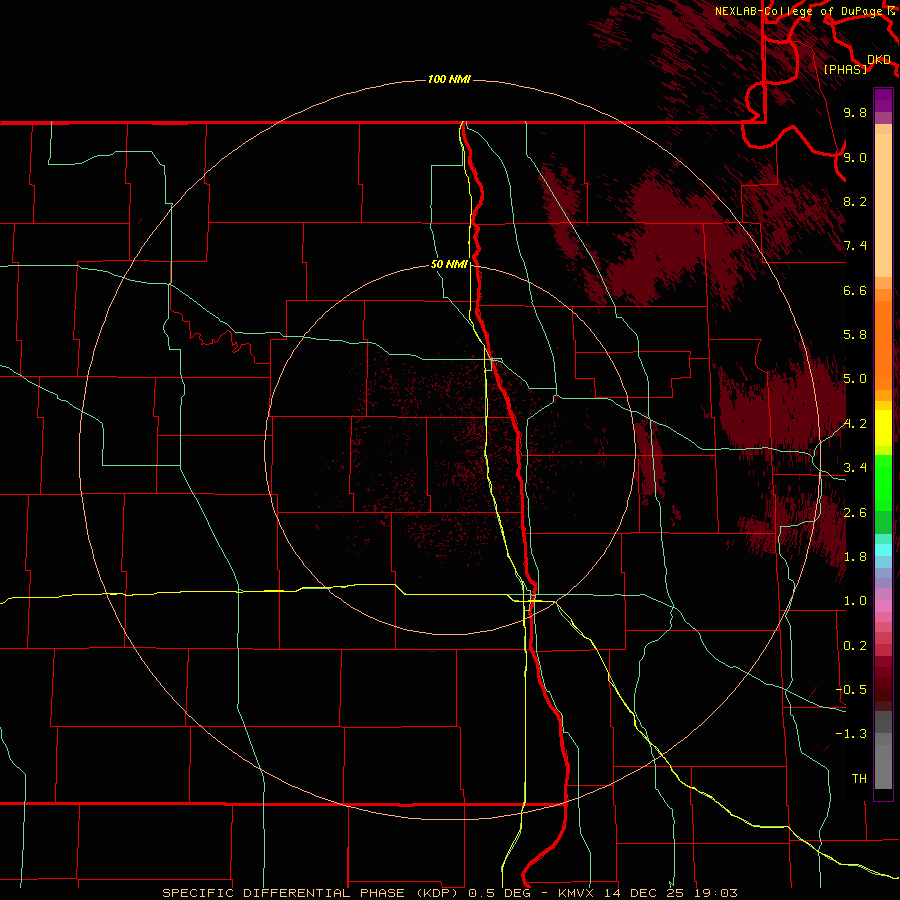Click the 6.6 value on the color scale
The height and width of the screenshot is (900, 900).
click(x=855, y=290)
